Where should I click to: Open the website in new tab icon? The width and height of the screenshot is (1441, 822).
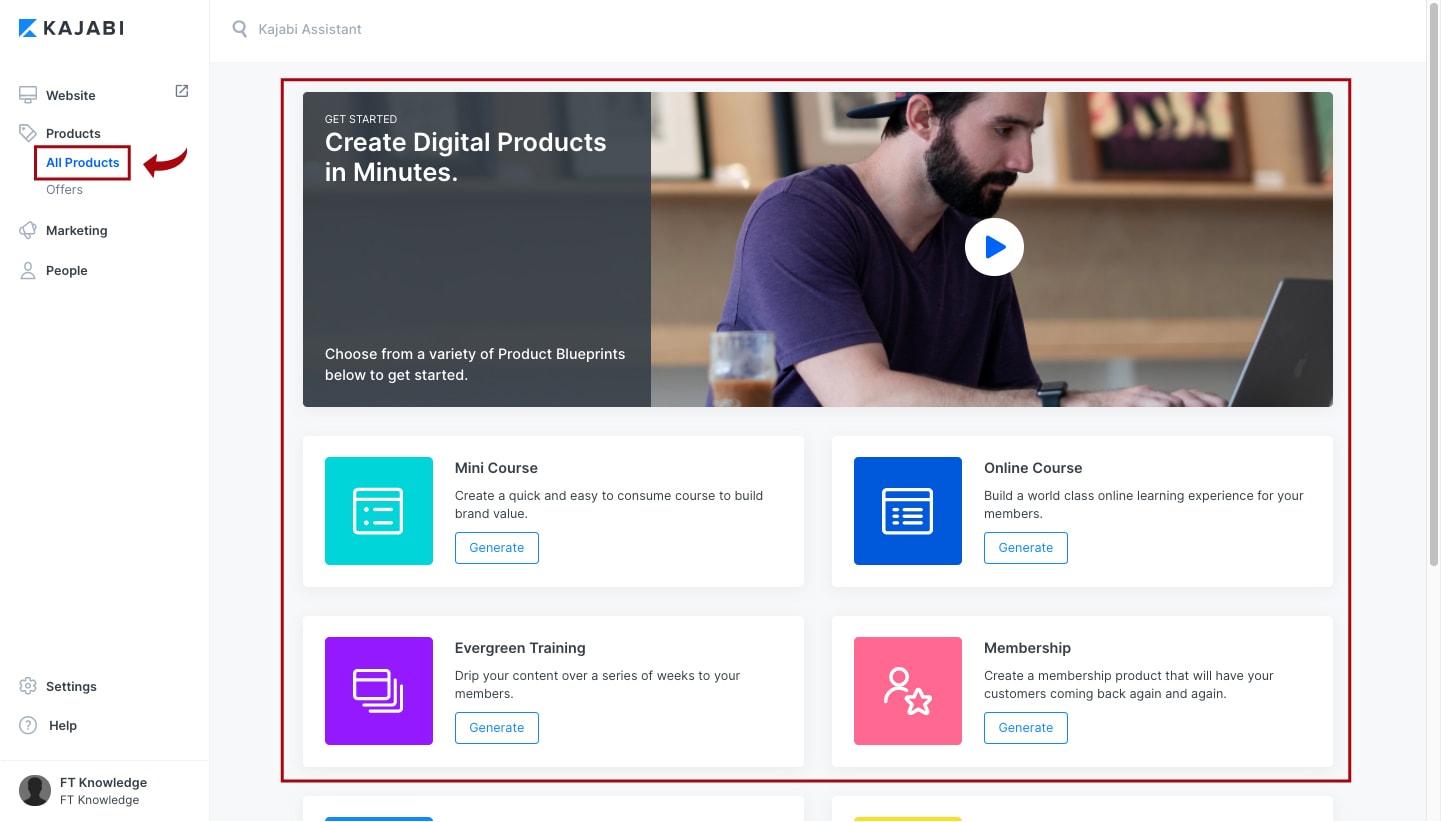(x=181, y=90)
